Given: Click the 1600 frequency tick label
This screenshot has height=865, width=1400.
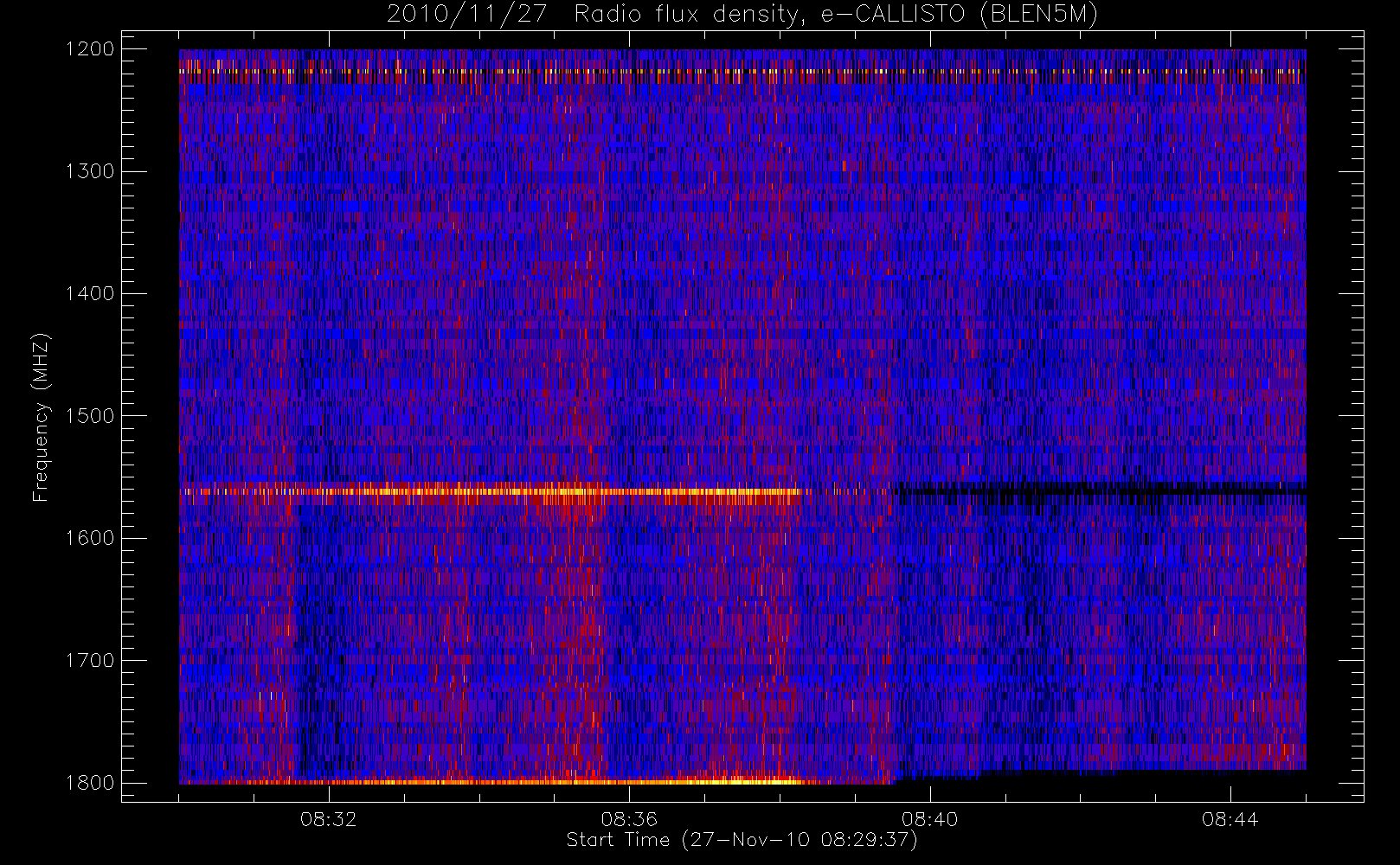Looking at the screenshot, I should [x=90, y=538].
